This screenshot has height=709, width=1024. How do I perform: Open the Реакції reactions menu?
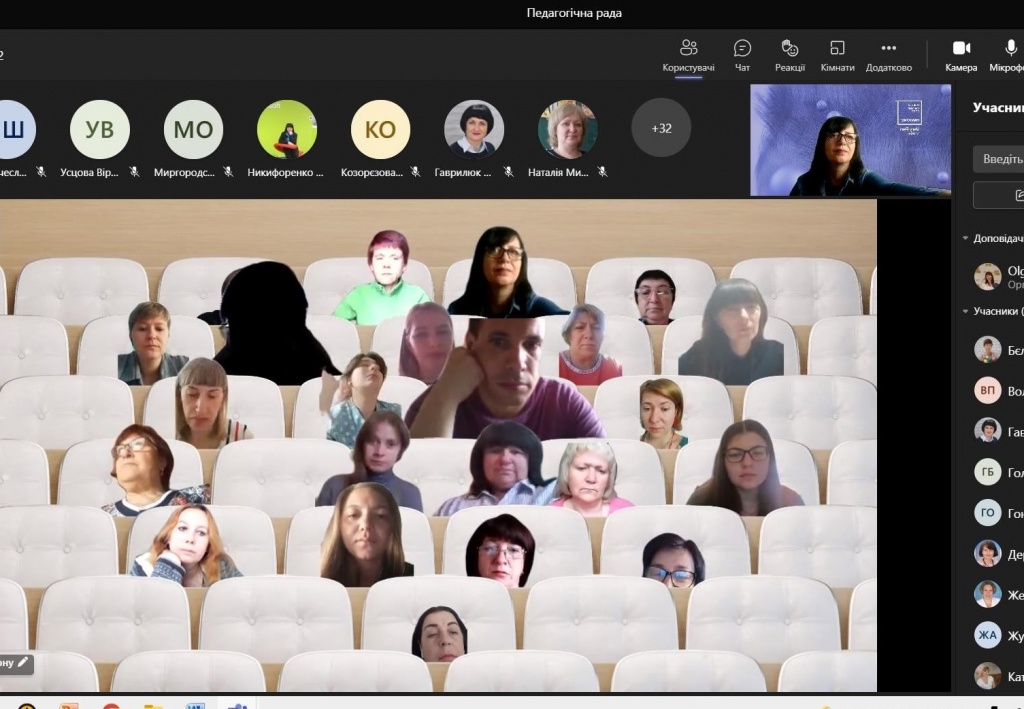tap(789, 56)
